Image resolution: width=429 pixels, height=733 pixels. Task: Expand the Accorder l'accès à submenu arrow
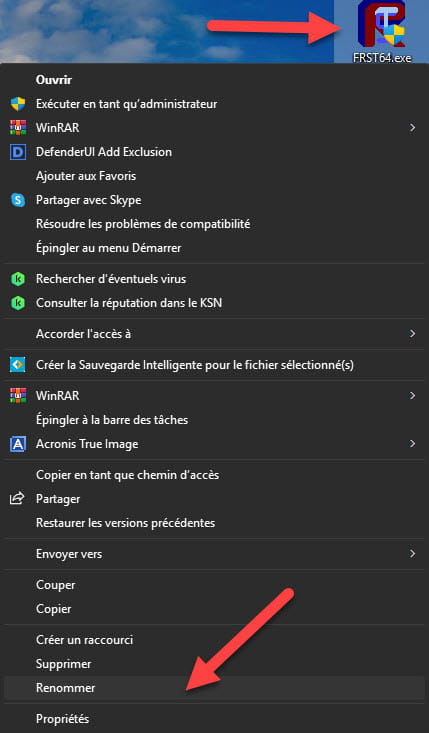pos(412,334)
